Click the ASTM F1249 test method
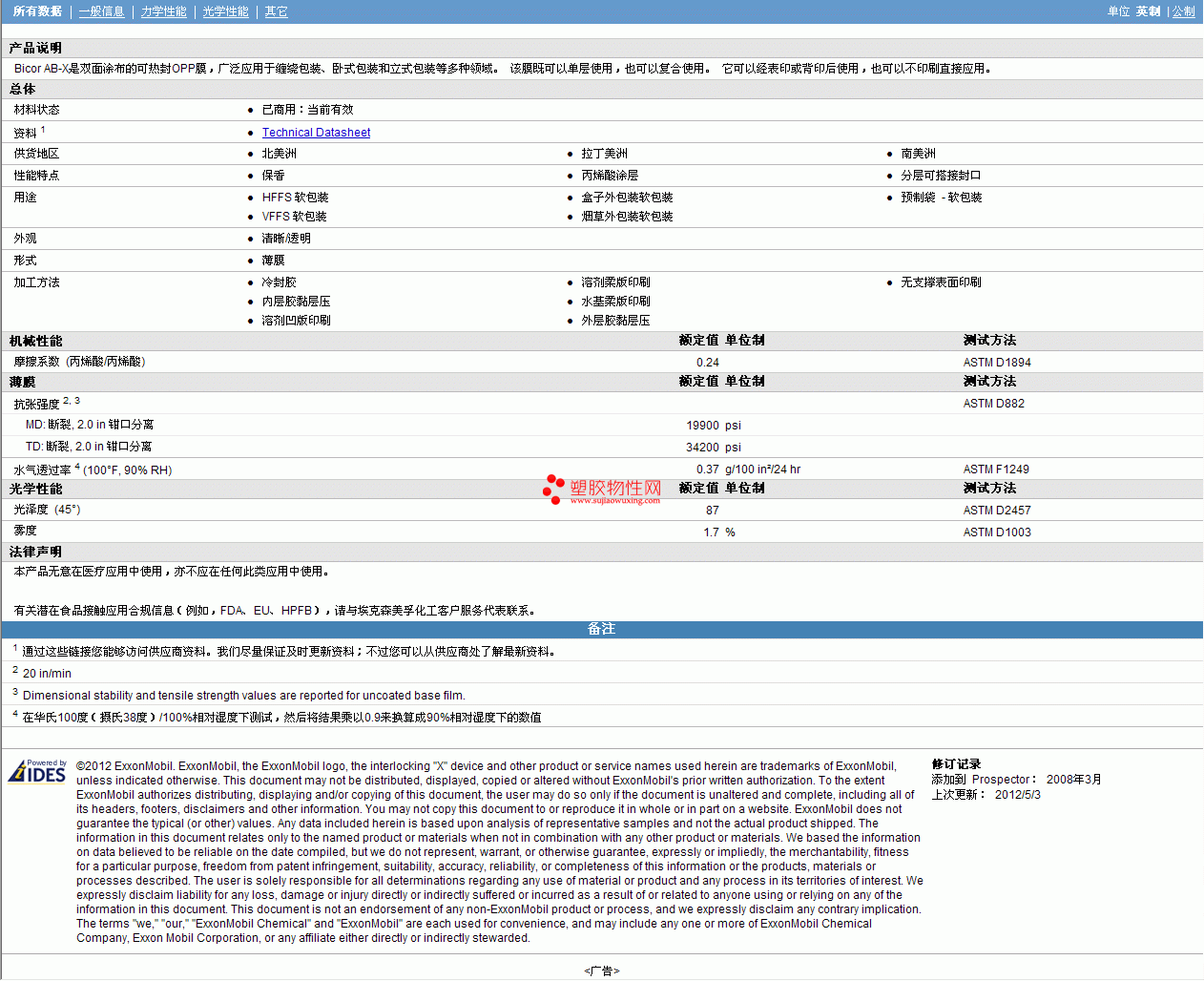The width and height of the screenshot is (1204, 981). tap(996, 470)
